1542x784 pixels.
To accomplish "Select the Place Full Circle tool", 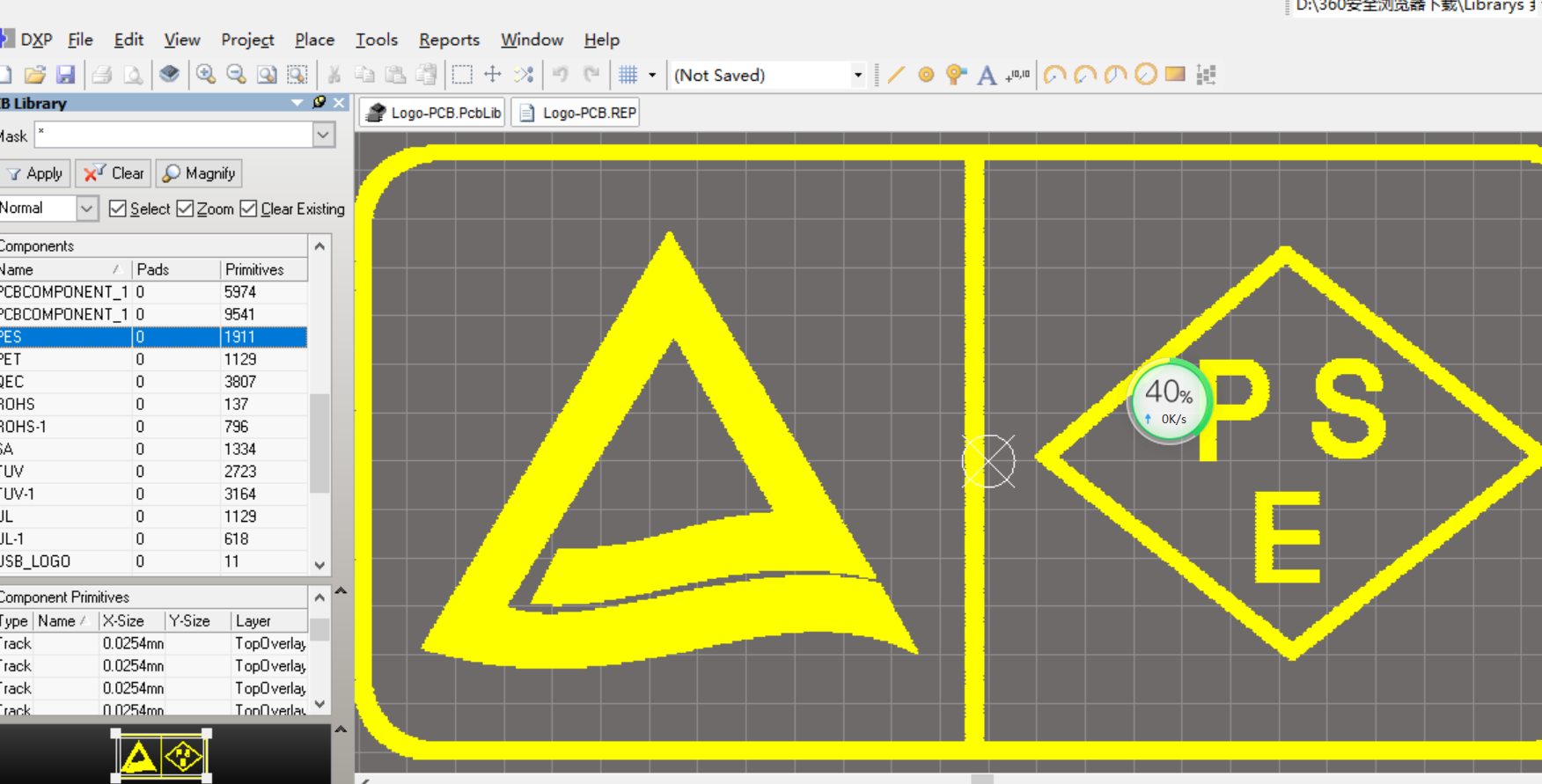I will click(x=1145, y=75).
